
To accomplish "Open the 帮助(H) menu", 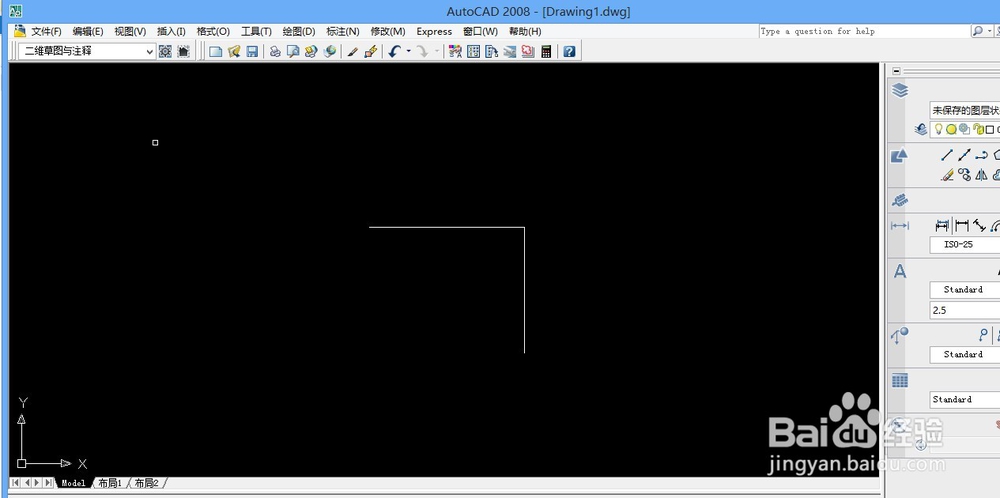I will (x=525, y=31).
